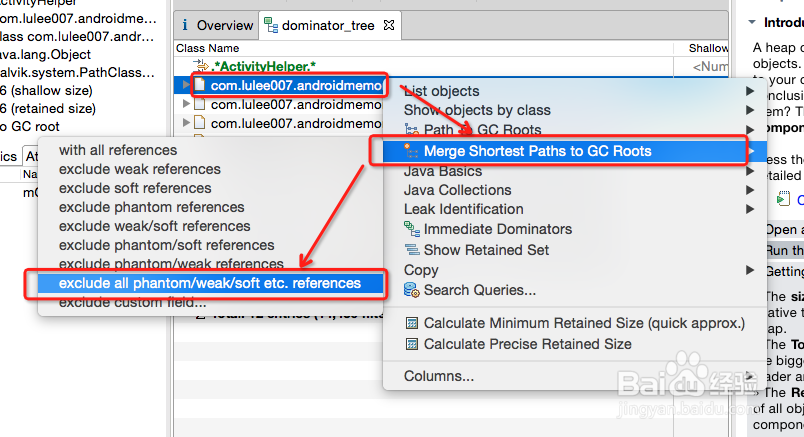Click the Search Queries icon
Screen dimensions: 804x437
click(411, 290)
